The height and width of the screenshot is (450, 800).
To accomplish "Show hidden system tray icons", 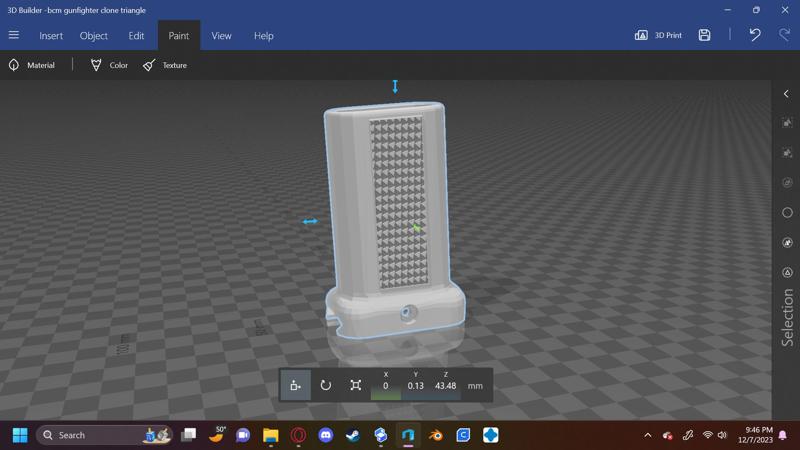I will (x=647, y=435).
